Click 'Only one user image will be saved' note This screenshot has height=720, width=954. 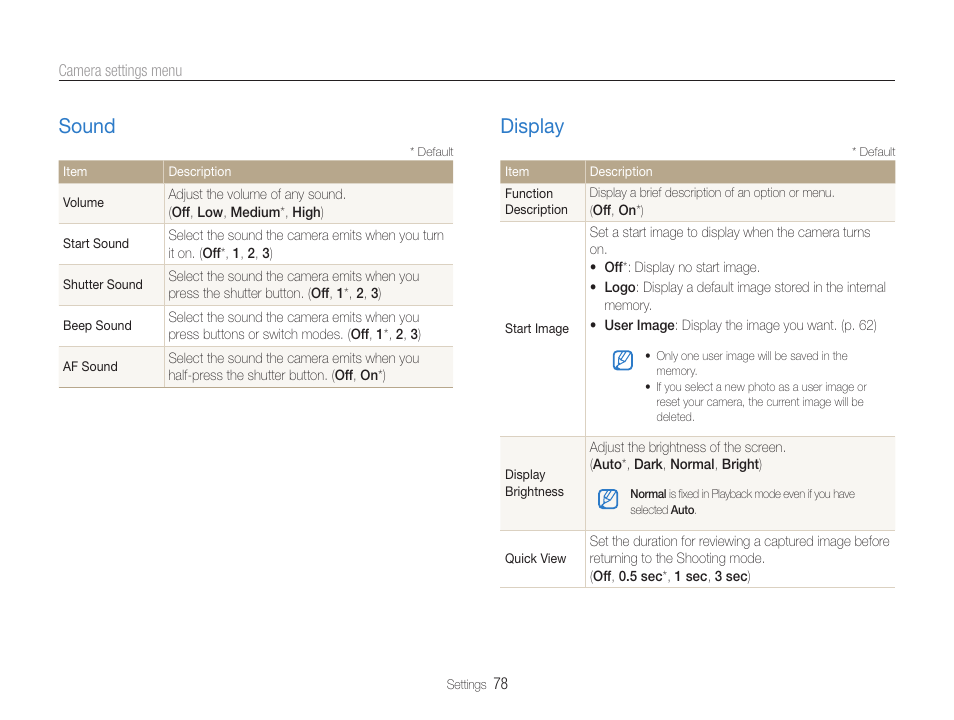click(751, 363)
